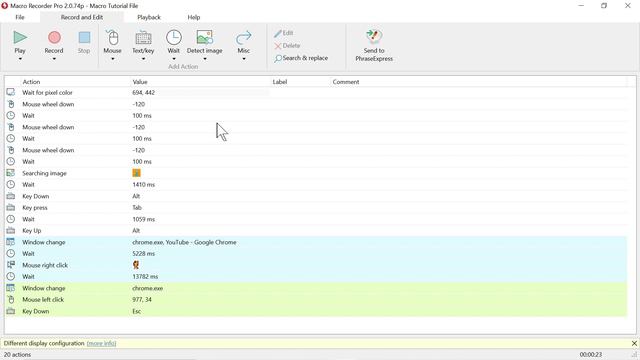Click the blue Stop square icon
Viewport: 640px width, 360px height.
point(84,38)
